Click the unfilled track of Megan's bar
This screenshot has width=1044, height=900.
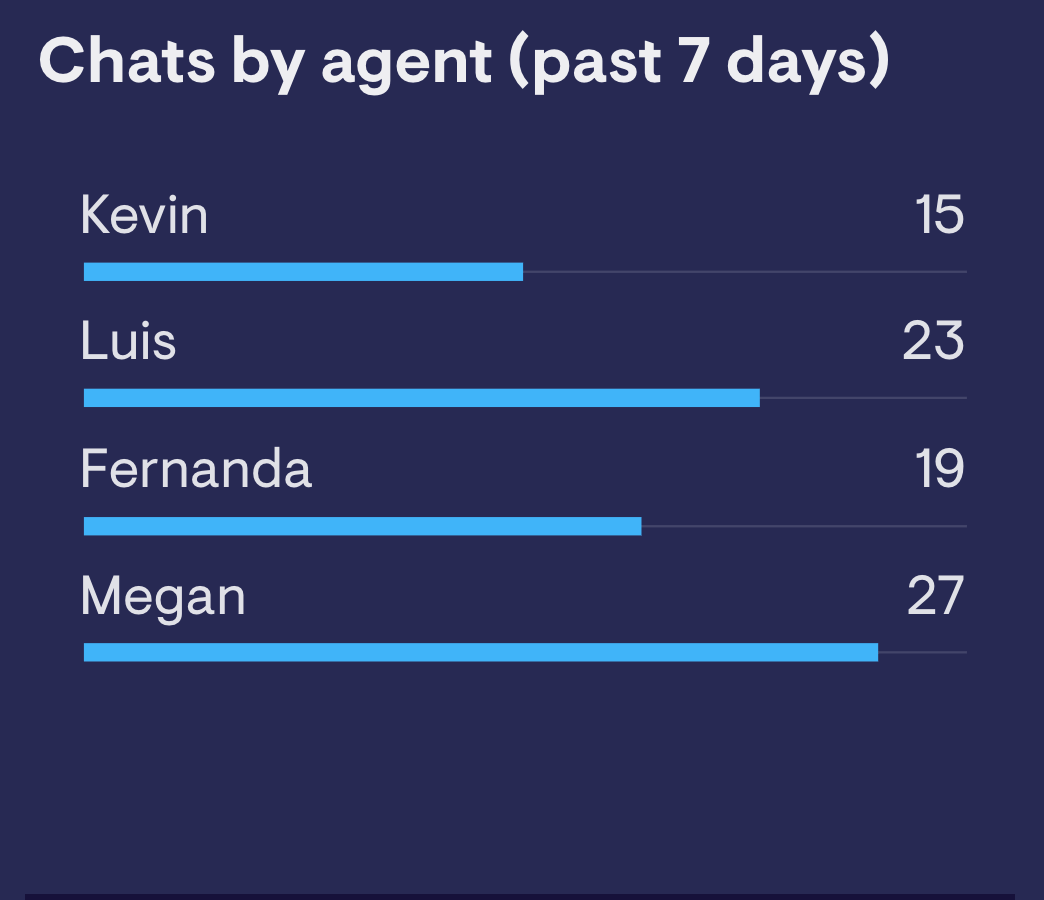click(x=923, y=652)
